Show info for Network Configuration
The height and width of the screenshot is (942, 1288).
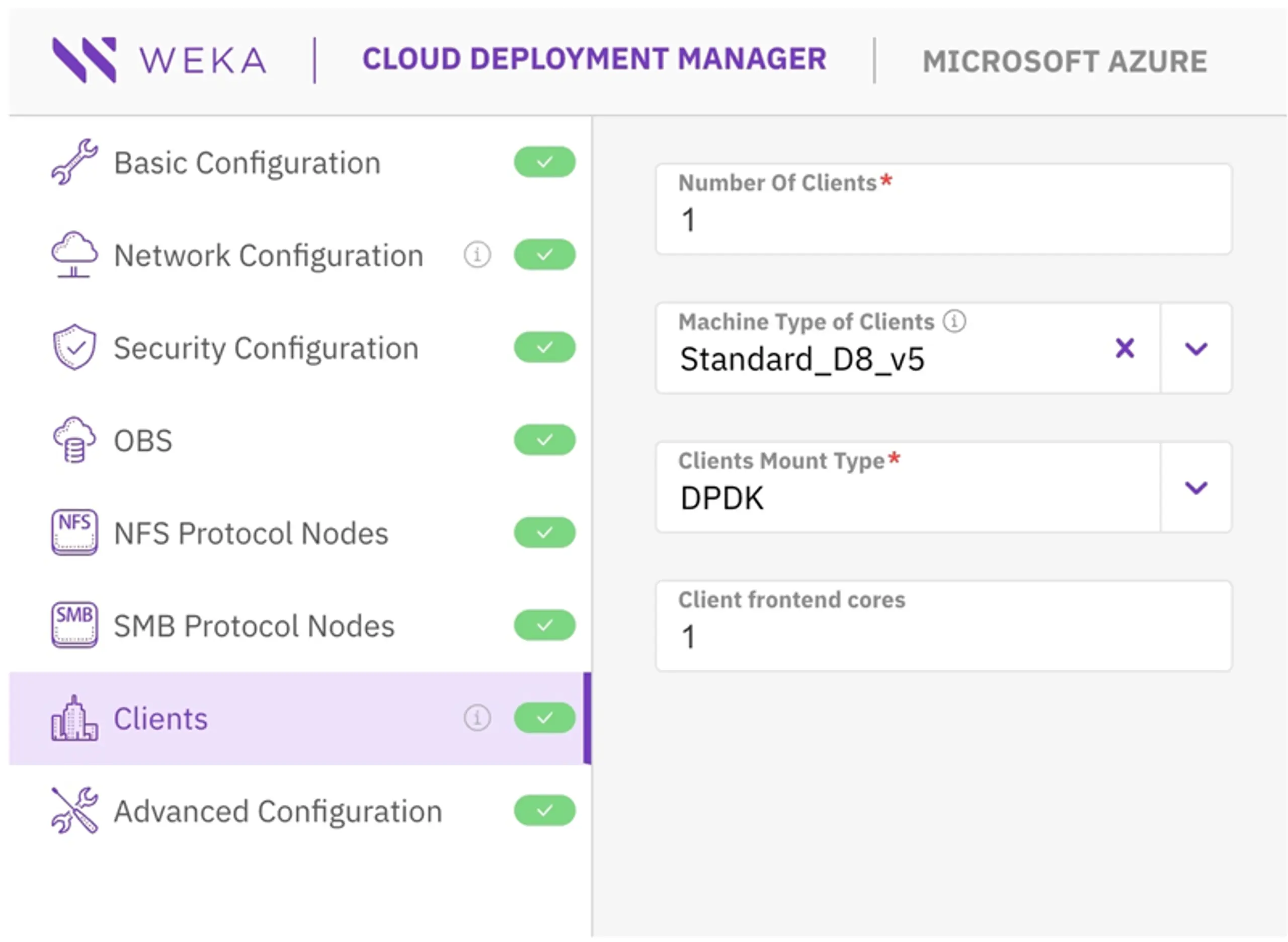477,254
